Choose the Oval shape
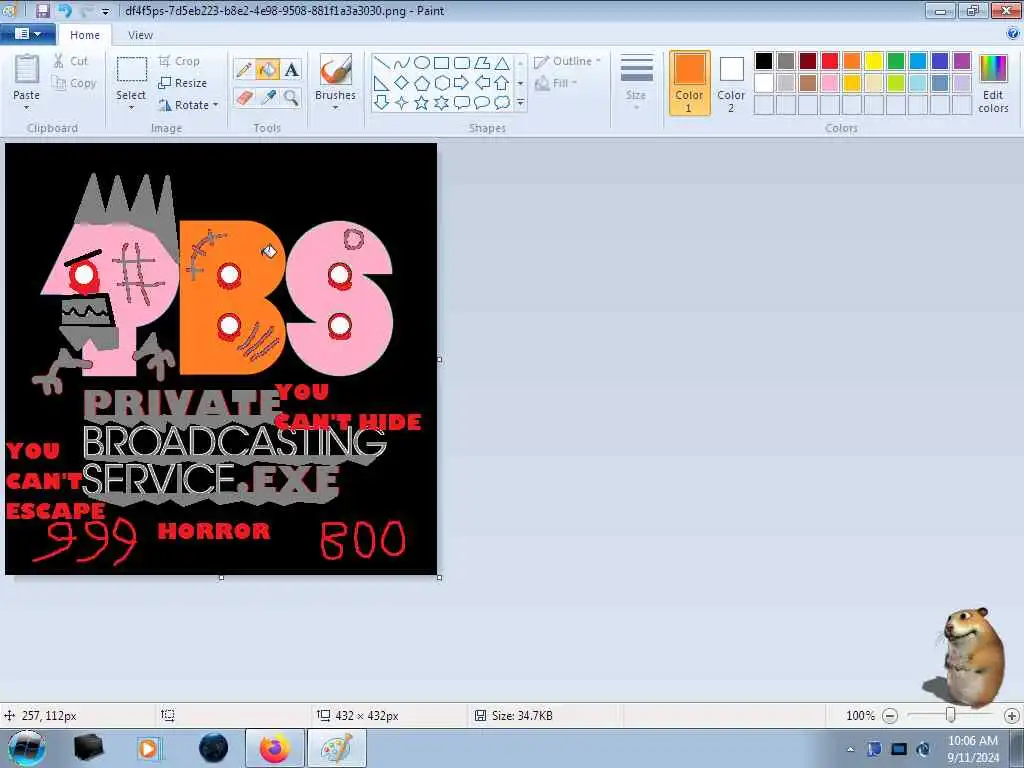Image resolution: width=1024 pixels, height=768 pixels. point(422,63)
